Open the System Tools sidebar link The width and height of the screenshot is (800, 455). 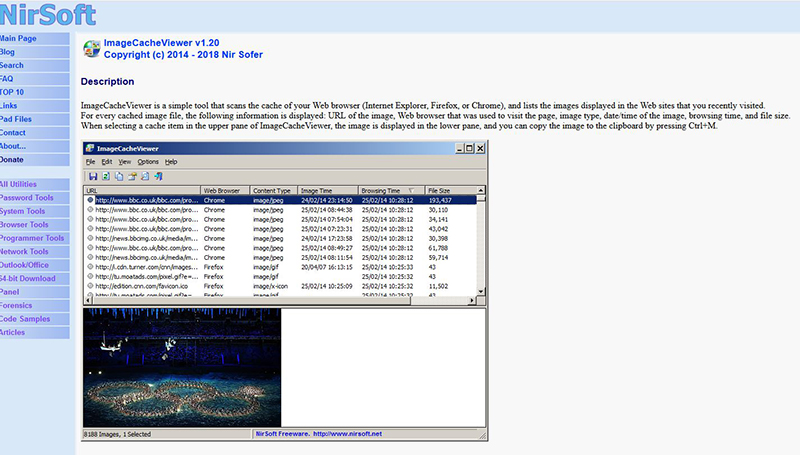tap(34, 211)
